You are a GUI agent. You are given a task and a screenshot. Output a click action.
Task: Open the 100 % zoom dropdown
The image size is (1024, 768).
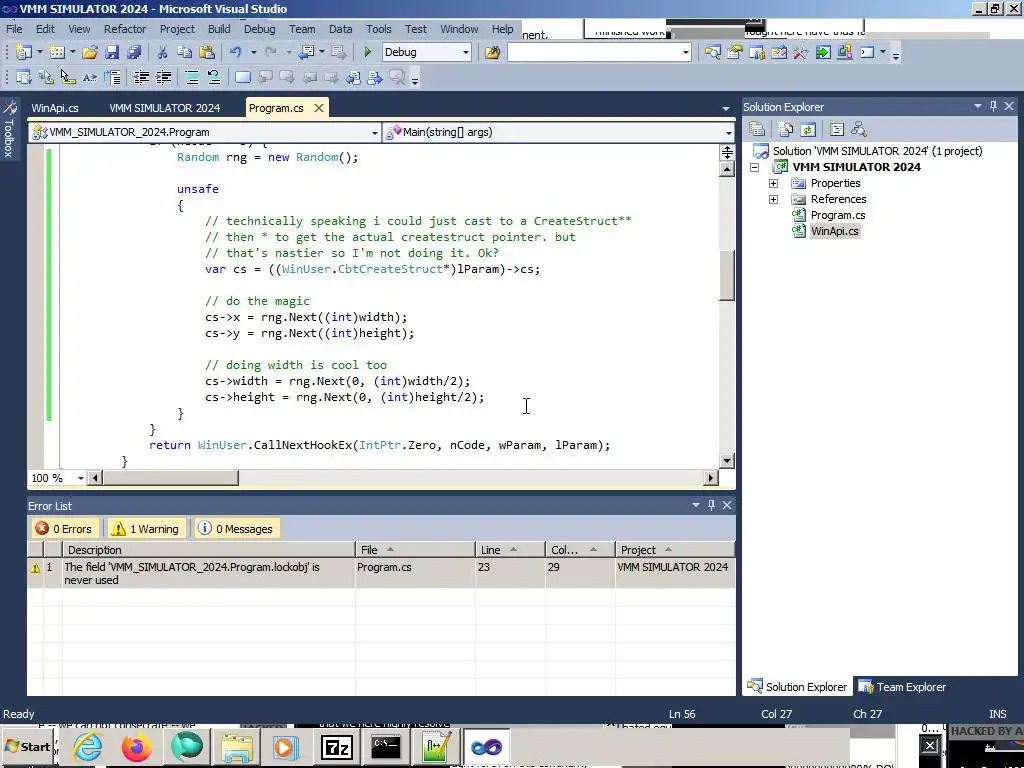point(80,478)
